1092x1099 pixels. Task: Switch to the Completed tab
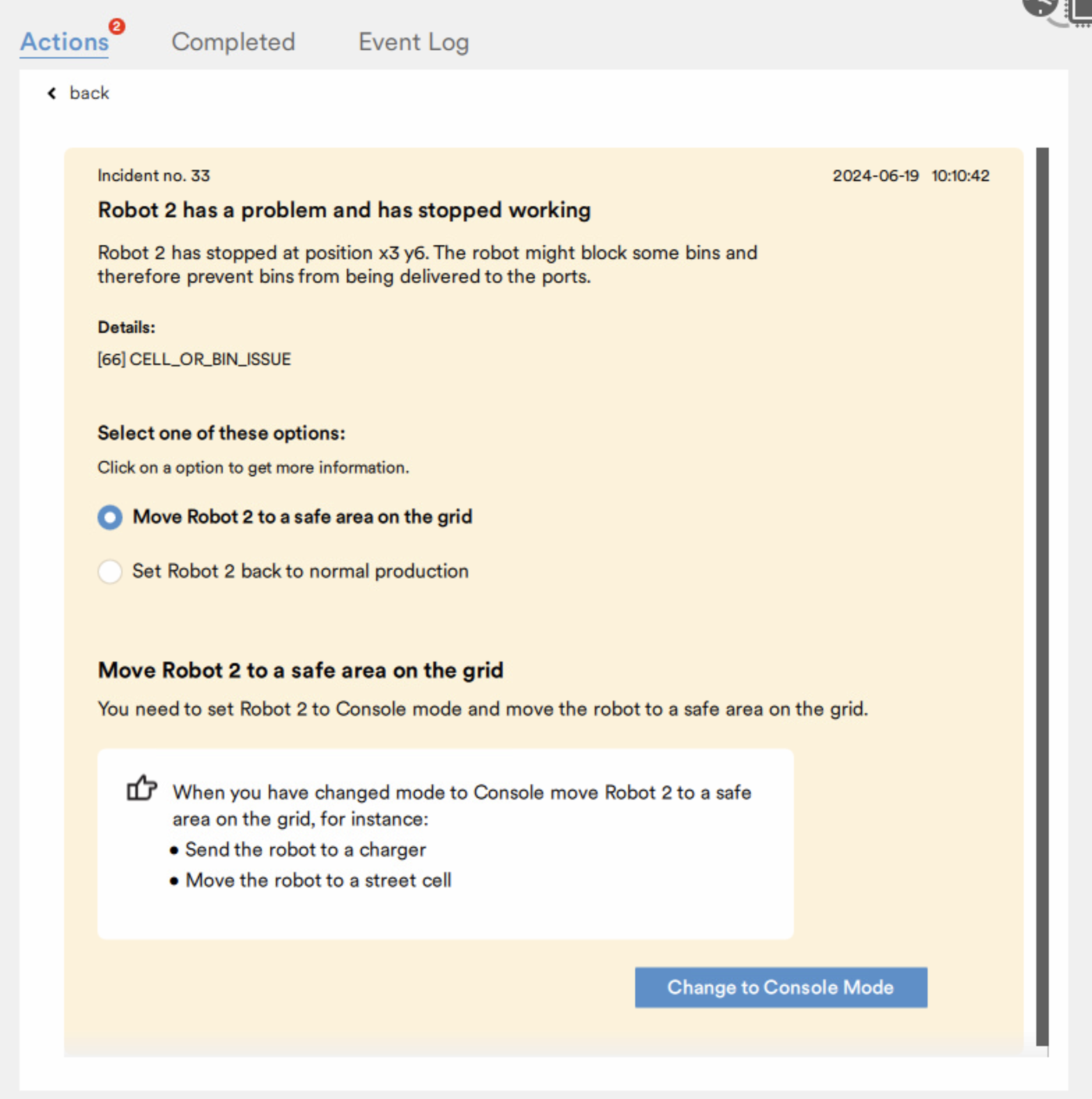pos(233,42)
